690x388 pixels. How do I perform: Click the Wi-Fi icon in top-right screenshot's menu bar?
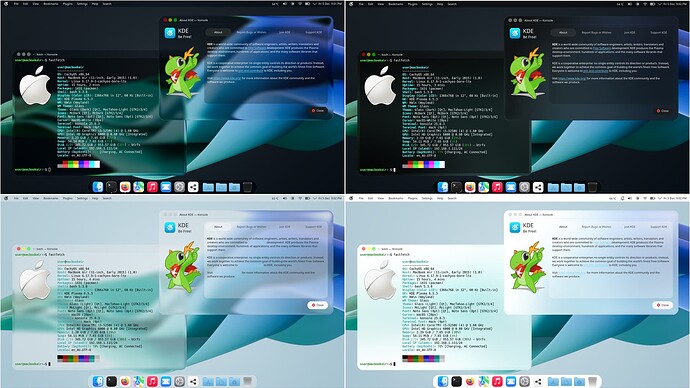[x=645, y=4]
